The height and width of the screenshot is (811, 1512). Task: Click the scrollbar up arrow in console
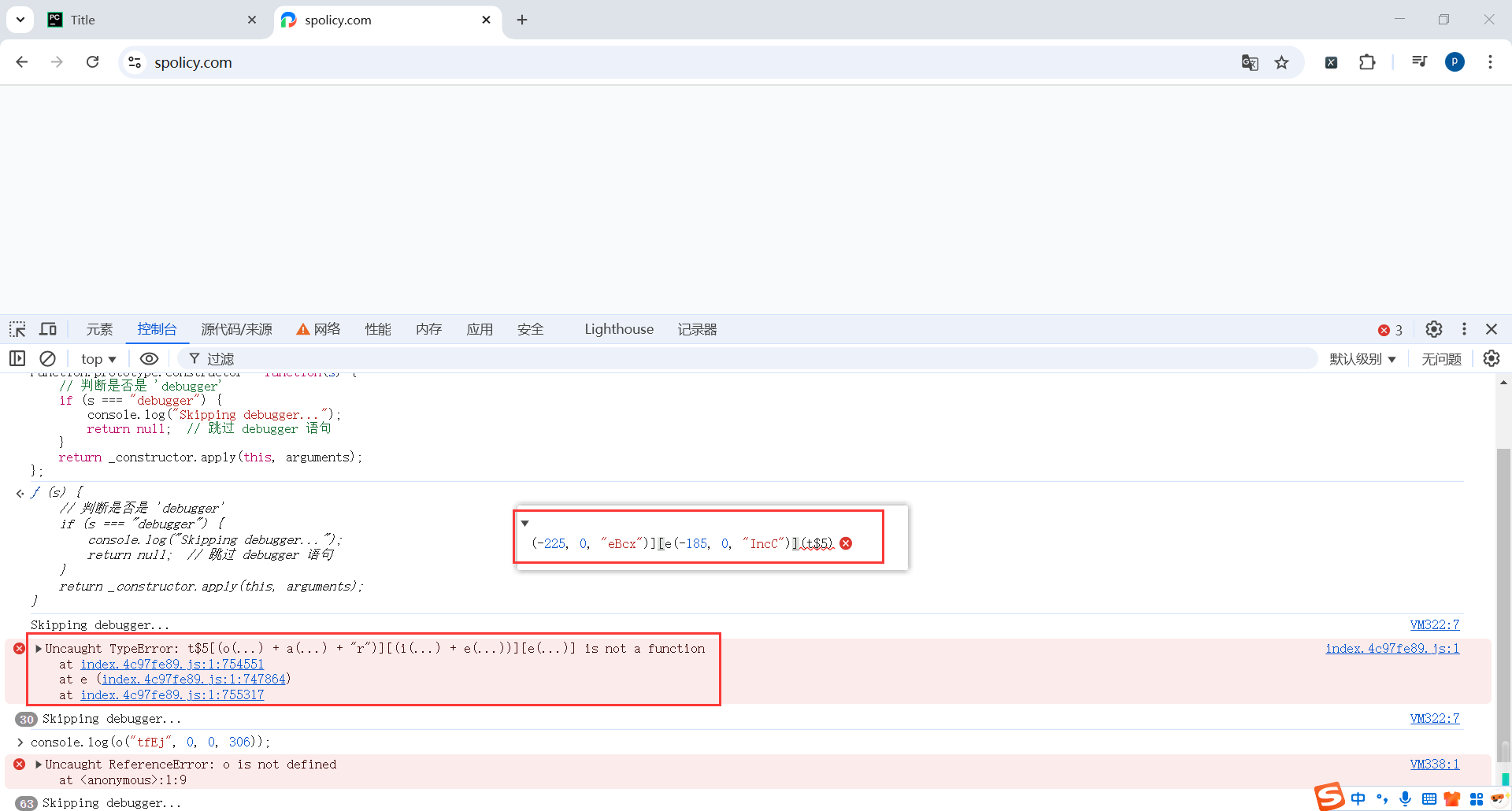coord(1503,383)
